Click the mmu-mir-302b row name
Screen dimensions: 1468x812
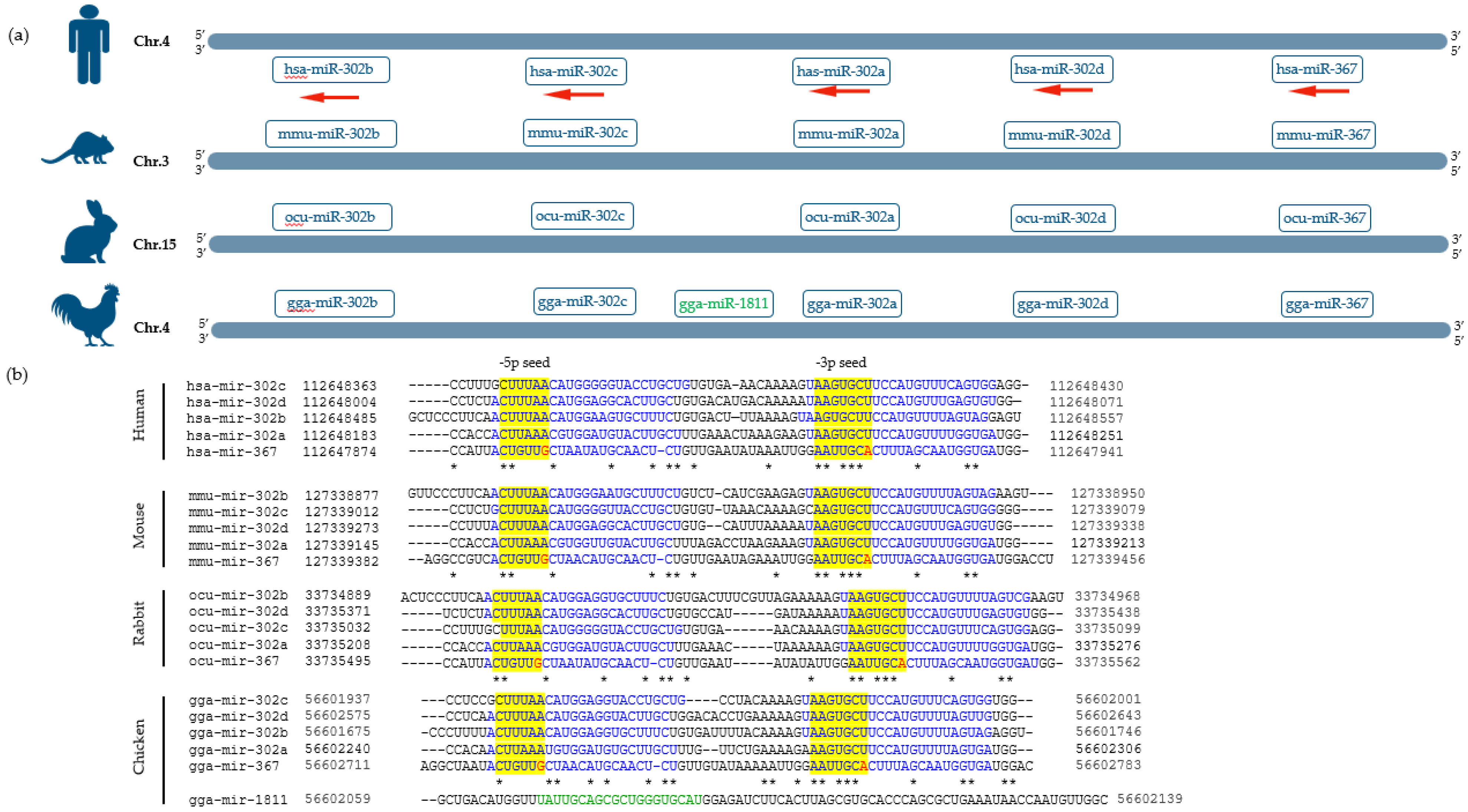tap(238, 496)
